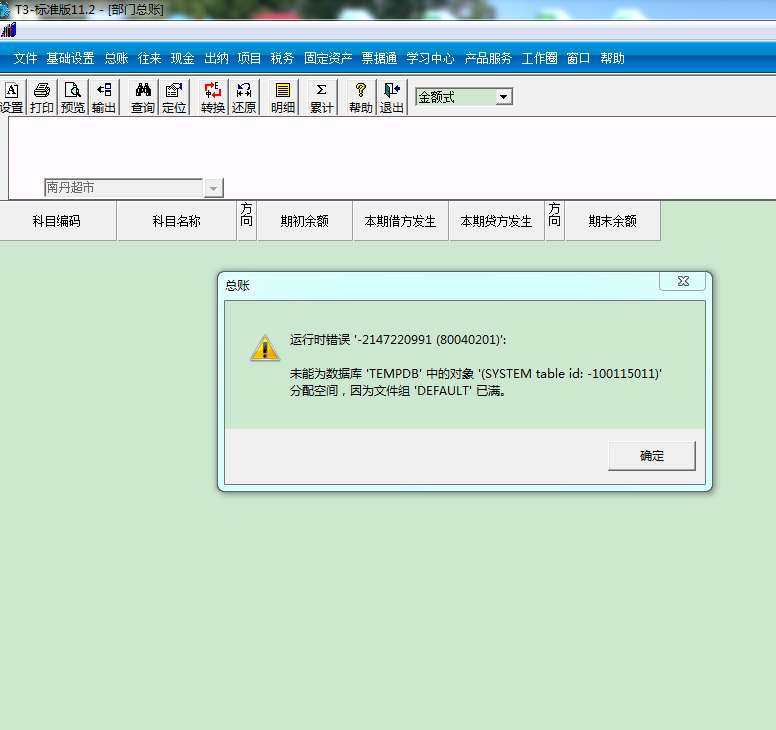This screenshot has width=776, height=730.
Task: Click the 'TEMPDB' error message line
Action: [476, 374]
